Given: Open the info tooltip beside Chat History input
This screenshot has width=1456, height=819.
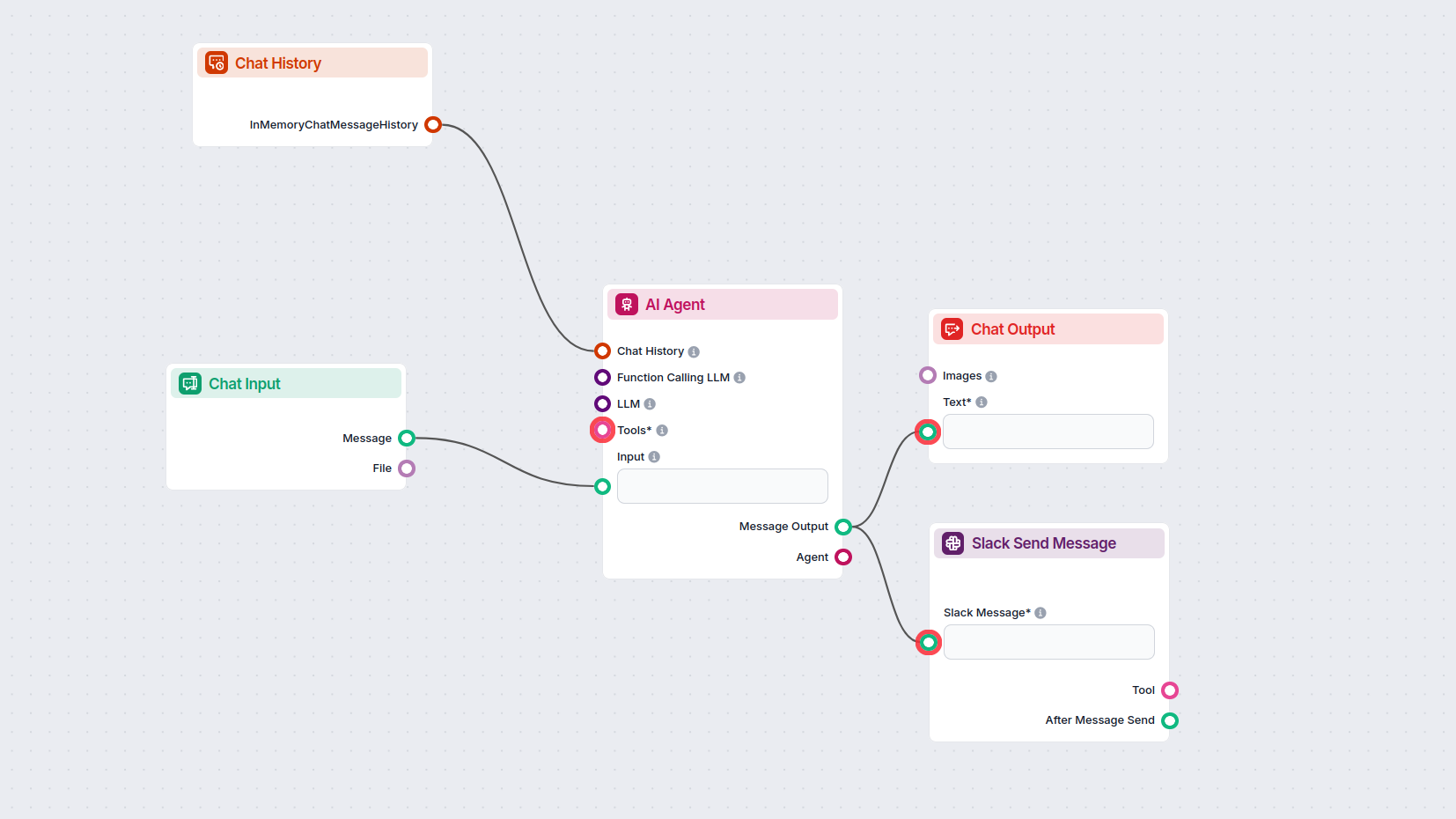Looking at the screenshot, I should (695, 350).
